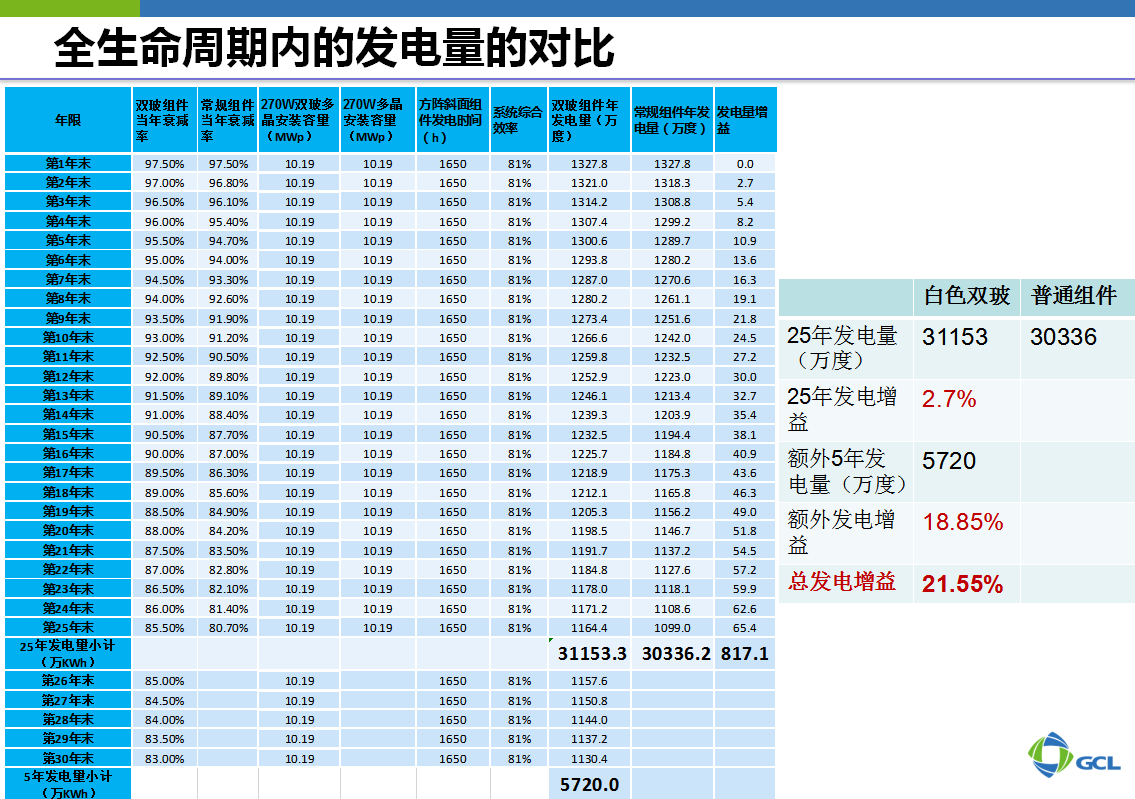Select the 5720.0 five-year subtotal cell
1135x799 pixels.
coord(590,784)
